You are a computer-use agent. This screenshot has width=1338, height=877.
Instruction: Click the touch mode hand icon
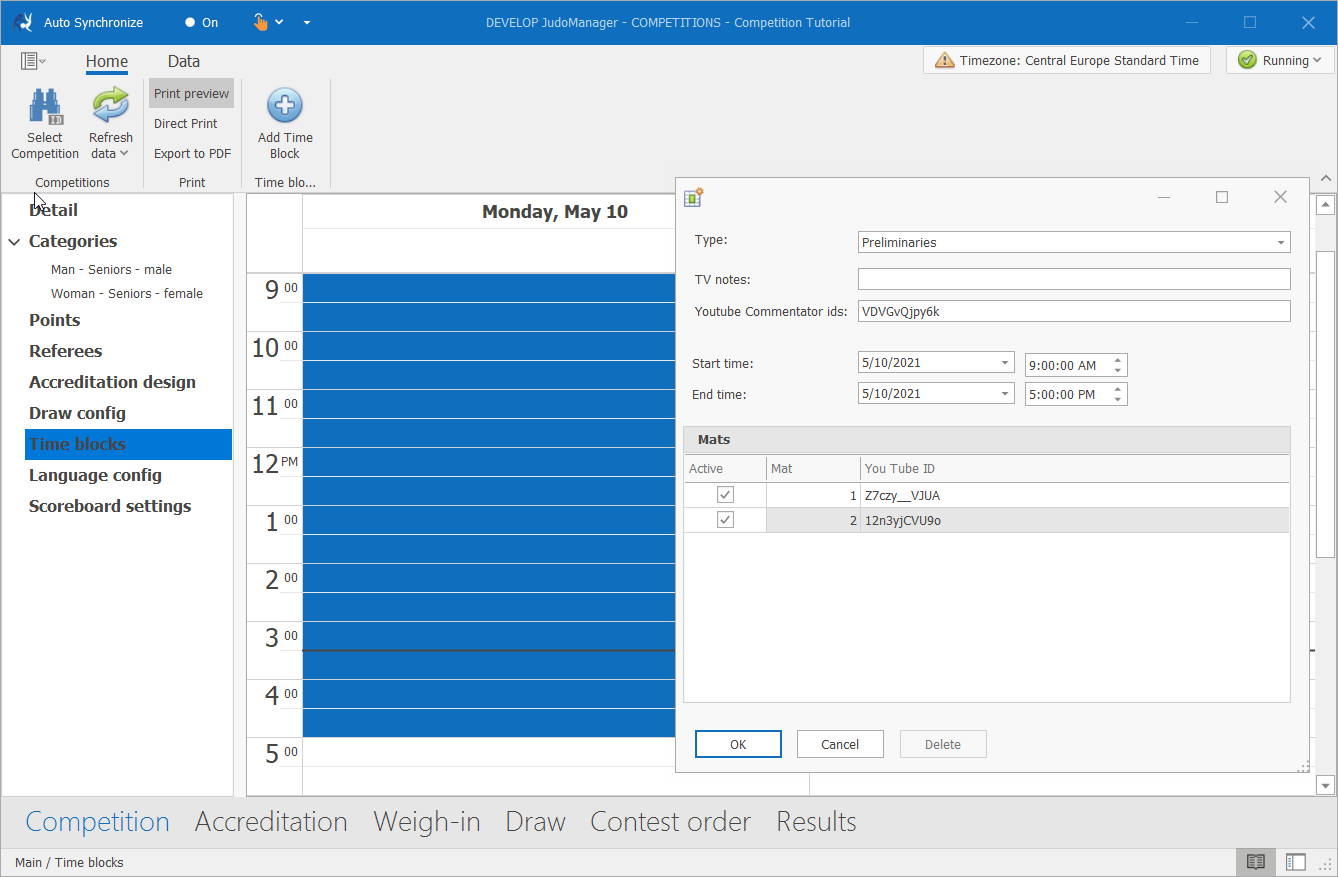pyautogui.click(x=260, y=22)
